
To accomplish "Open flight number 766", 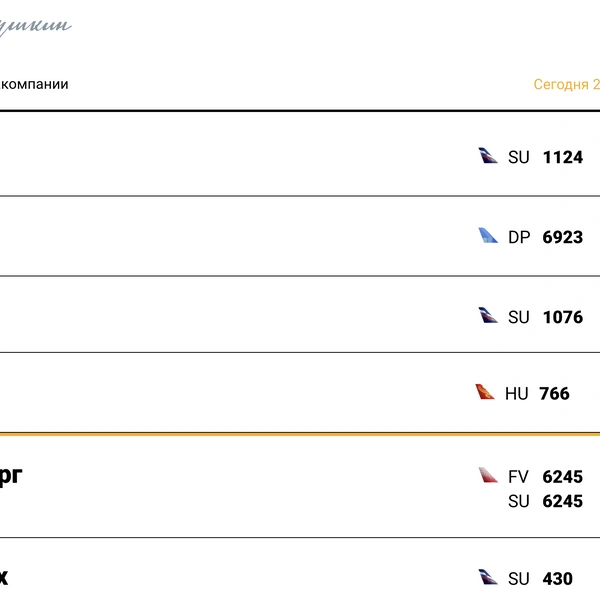I will [554, 394].
